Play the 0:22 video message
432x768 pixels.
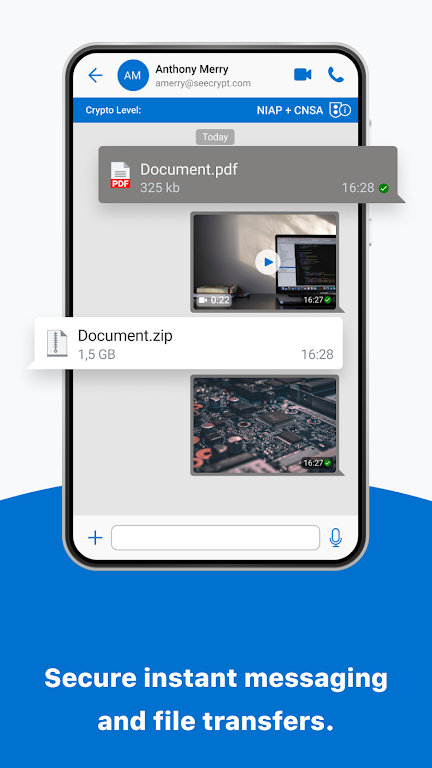pos(268,262)
